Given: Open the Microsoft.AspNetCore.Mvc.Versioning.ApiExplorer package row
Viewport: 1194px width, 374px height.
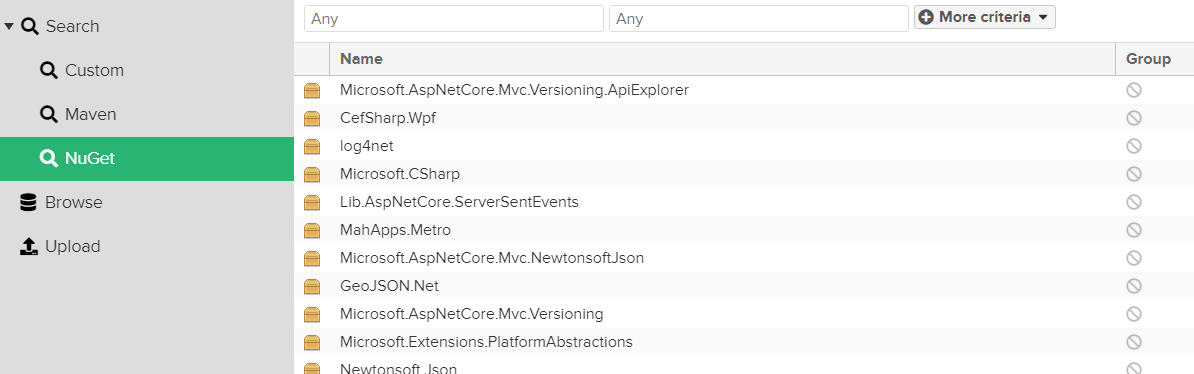Looking at the screenshot, I should tap(743, 90).
